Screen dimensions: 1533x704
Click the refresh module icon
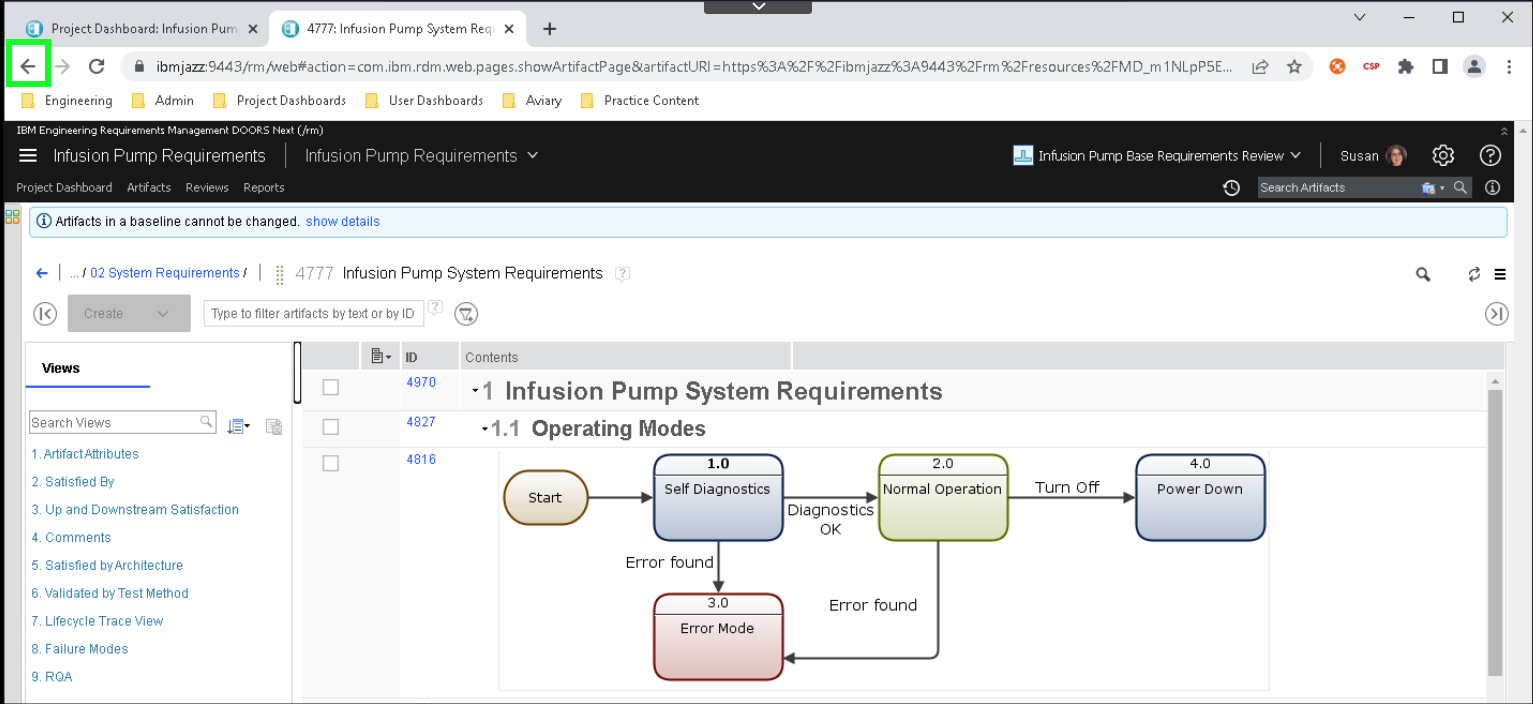tap(1474, 274)
